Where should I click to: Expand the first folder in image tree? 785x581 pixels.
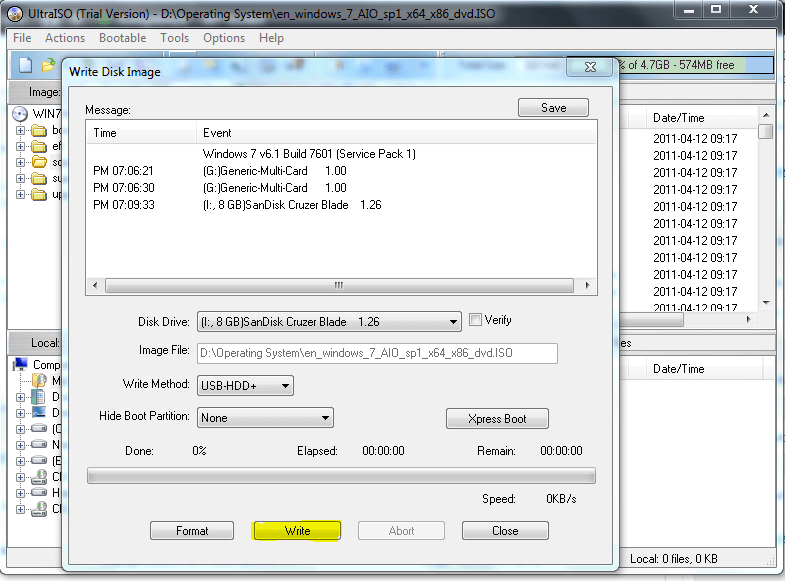point(21,131)
